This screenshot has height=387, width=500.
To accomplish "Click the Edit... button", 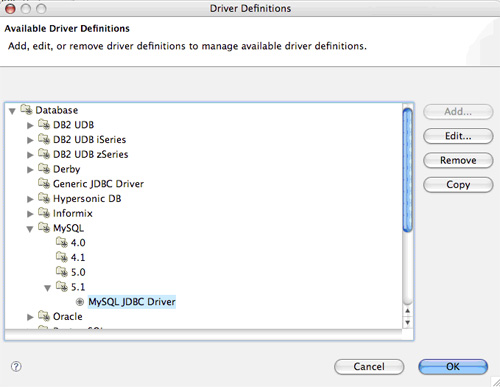I will click(458, 136).
